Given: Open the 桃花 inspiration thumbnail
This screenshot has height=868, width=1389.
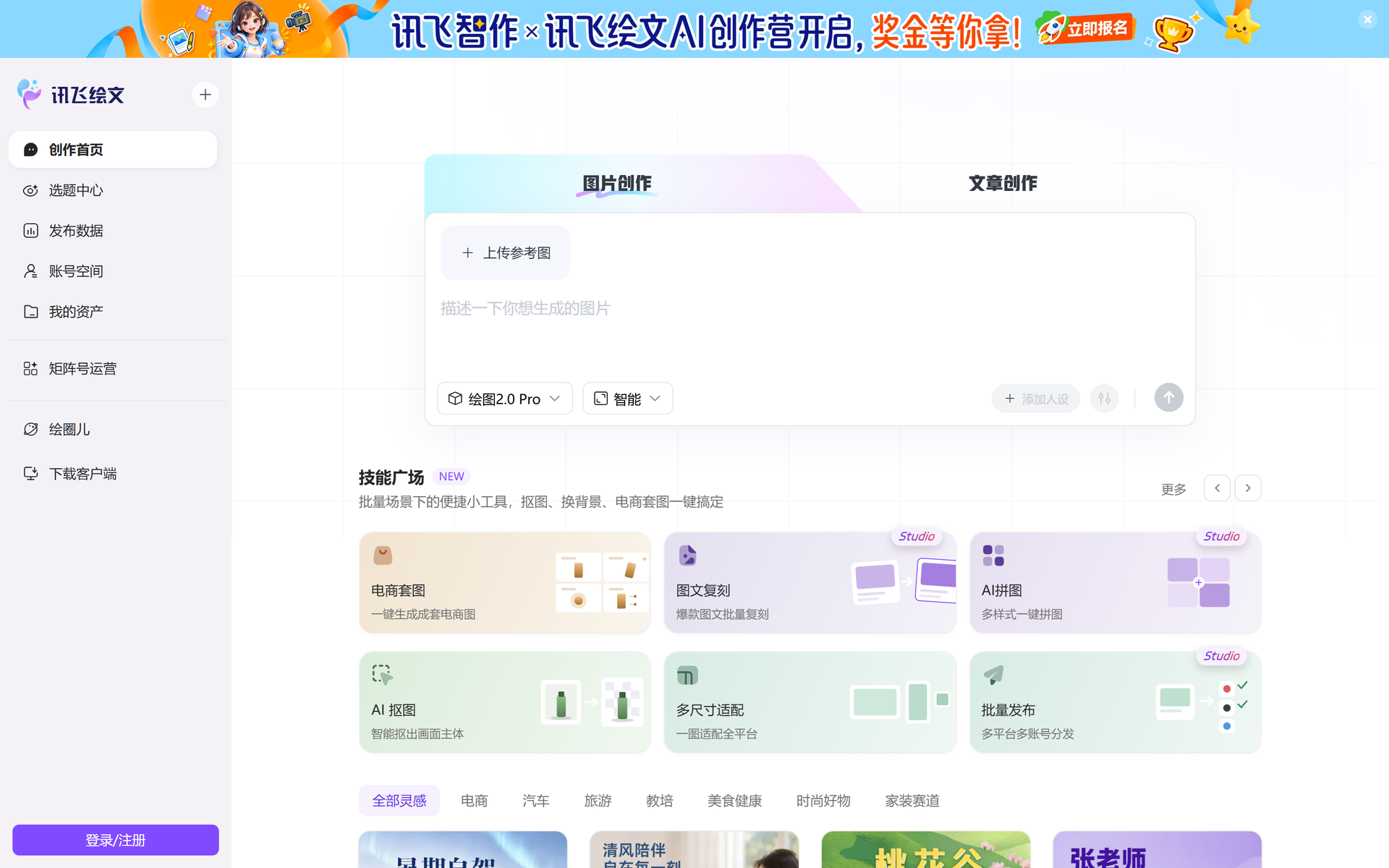Looking at the screenshot, I should [926, 850].
